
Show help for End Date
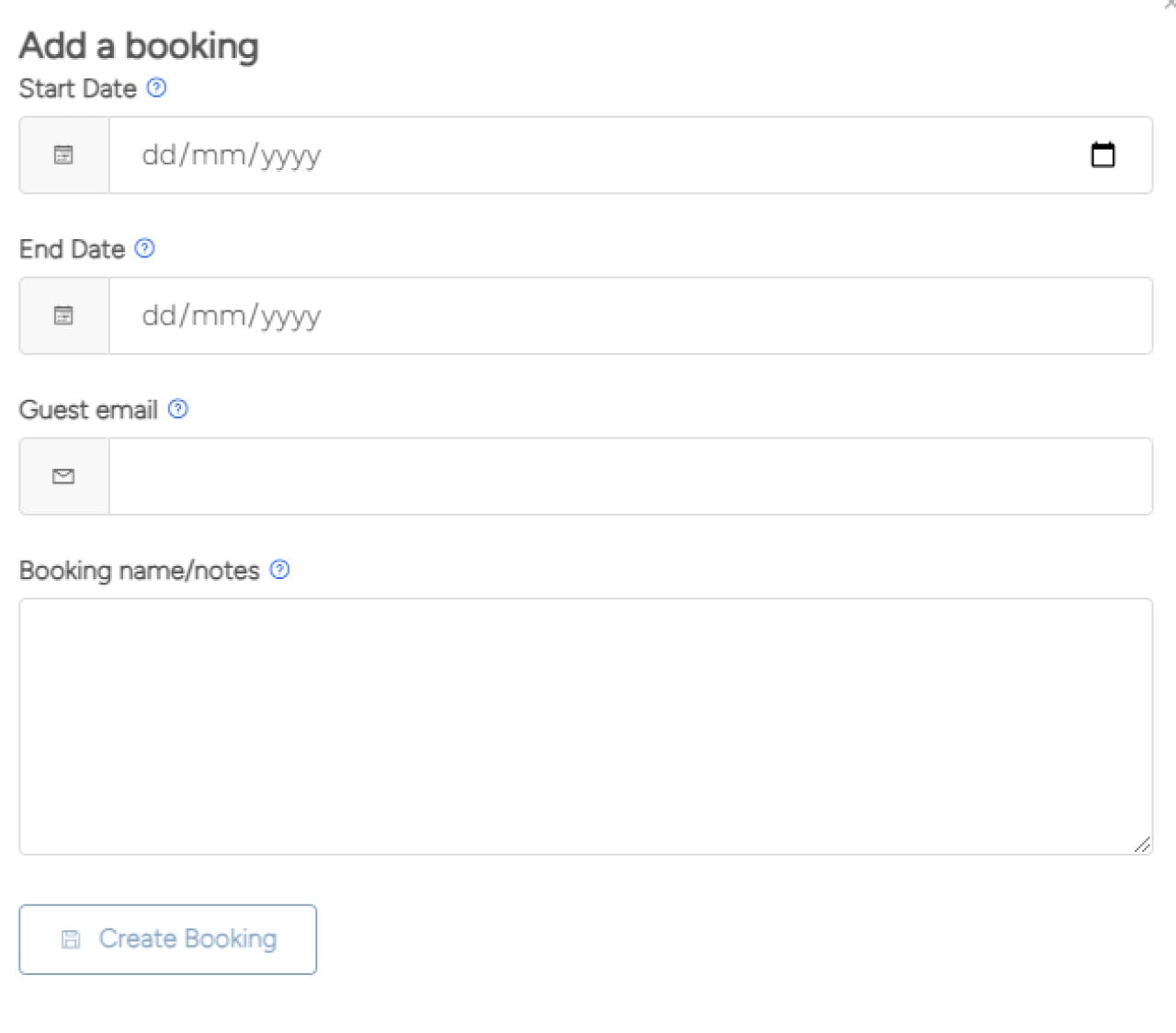click(145, 248)
